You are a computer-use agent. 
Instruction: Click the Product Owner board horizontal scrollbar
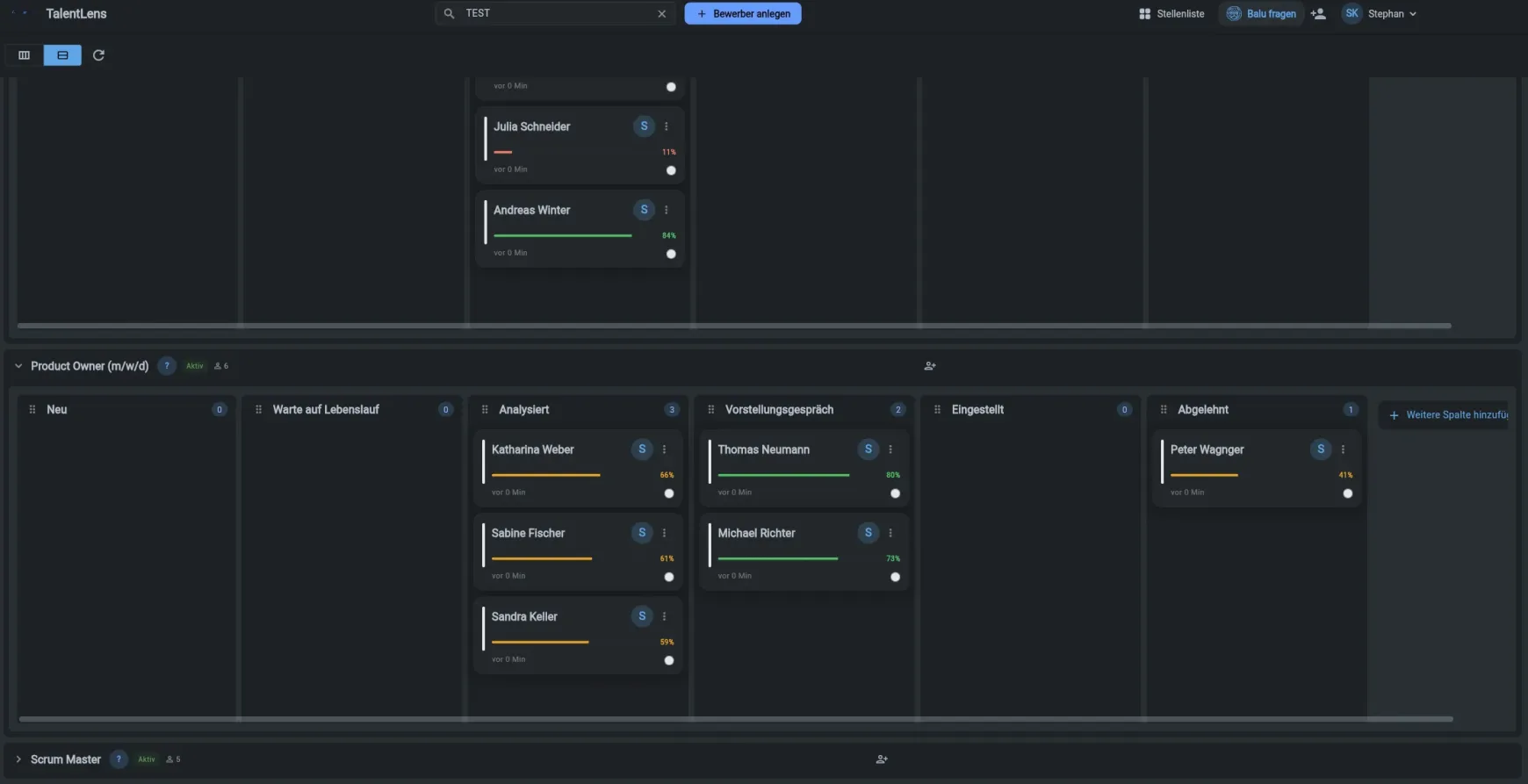click(x=736, y=719)
